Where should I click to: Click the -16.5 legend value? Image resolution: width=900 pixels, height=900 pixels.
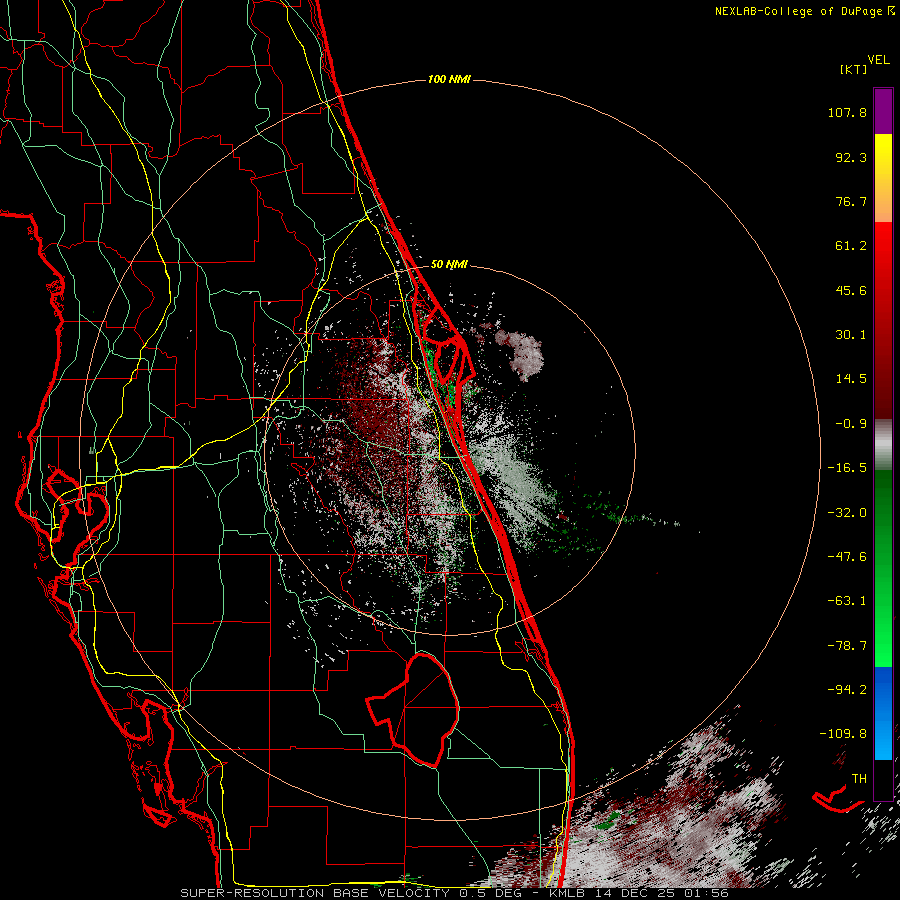847,468
